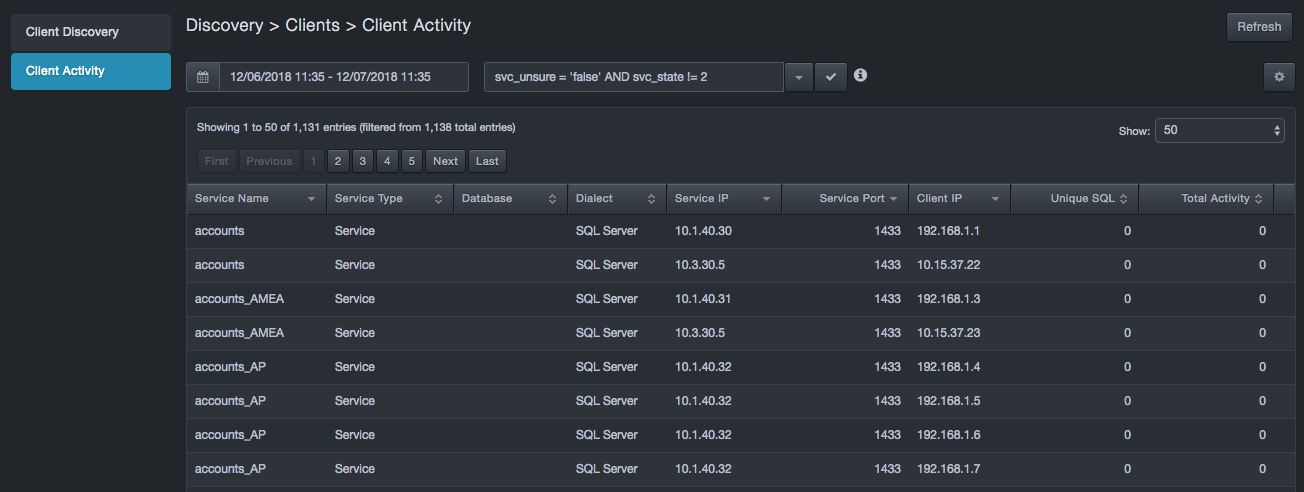Open table settings gear icon
Viewport: 1304px width, 492px height.
tap(1279, 77)
